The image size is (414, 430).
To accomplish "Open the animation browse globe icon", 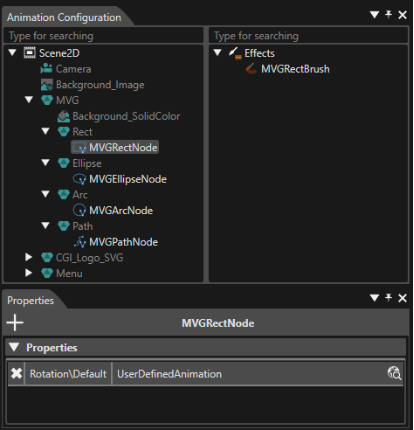I will pyautogui.click(x=394, y=373).
